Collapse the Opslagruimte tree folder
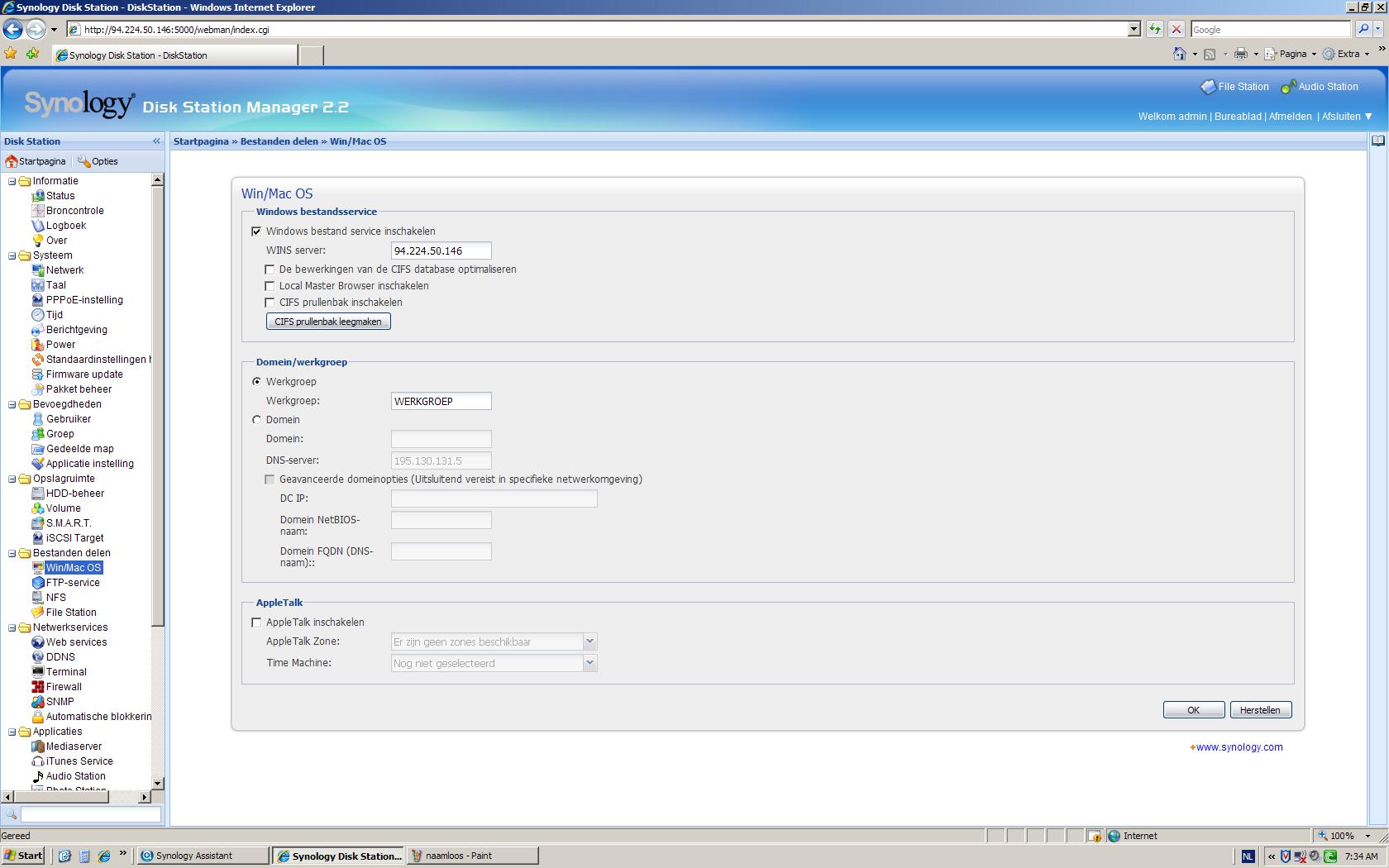1389x868 pixels. point(12,479)
